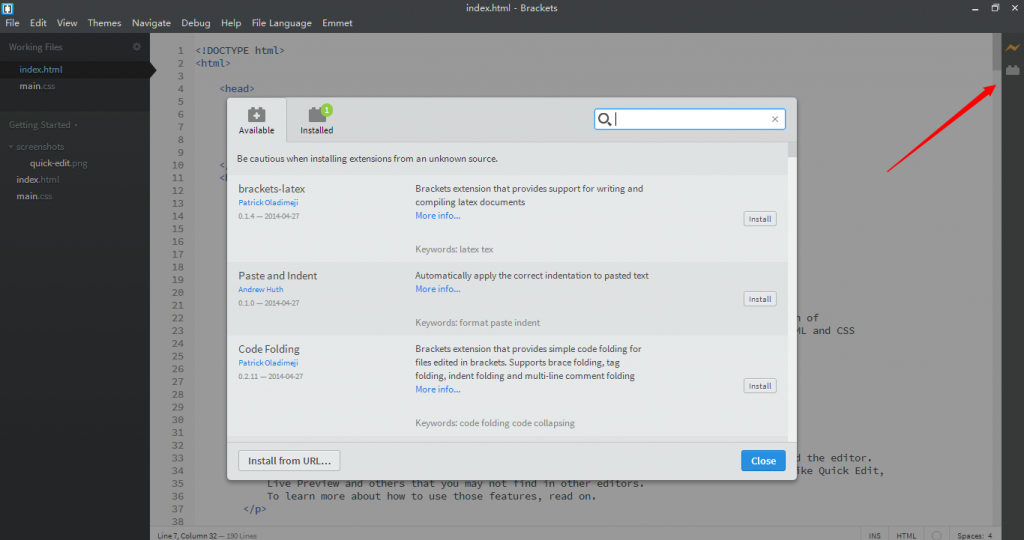This screenshot has height=540, width=1024.
Task: Click the Code Folding extension title
Action: [x=269, y=349]
